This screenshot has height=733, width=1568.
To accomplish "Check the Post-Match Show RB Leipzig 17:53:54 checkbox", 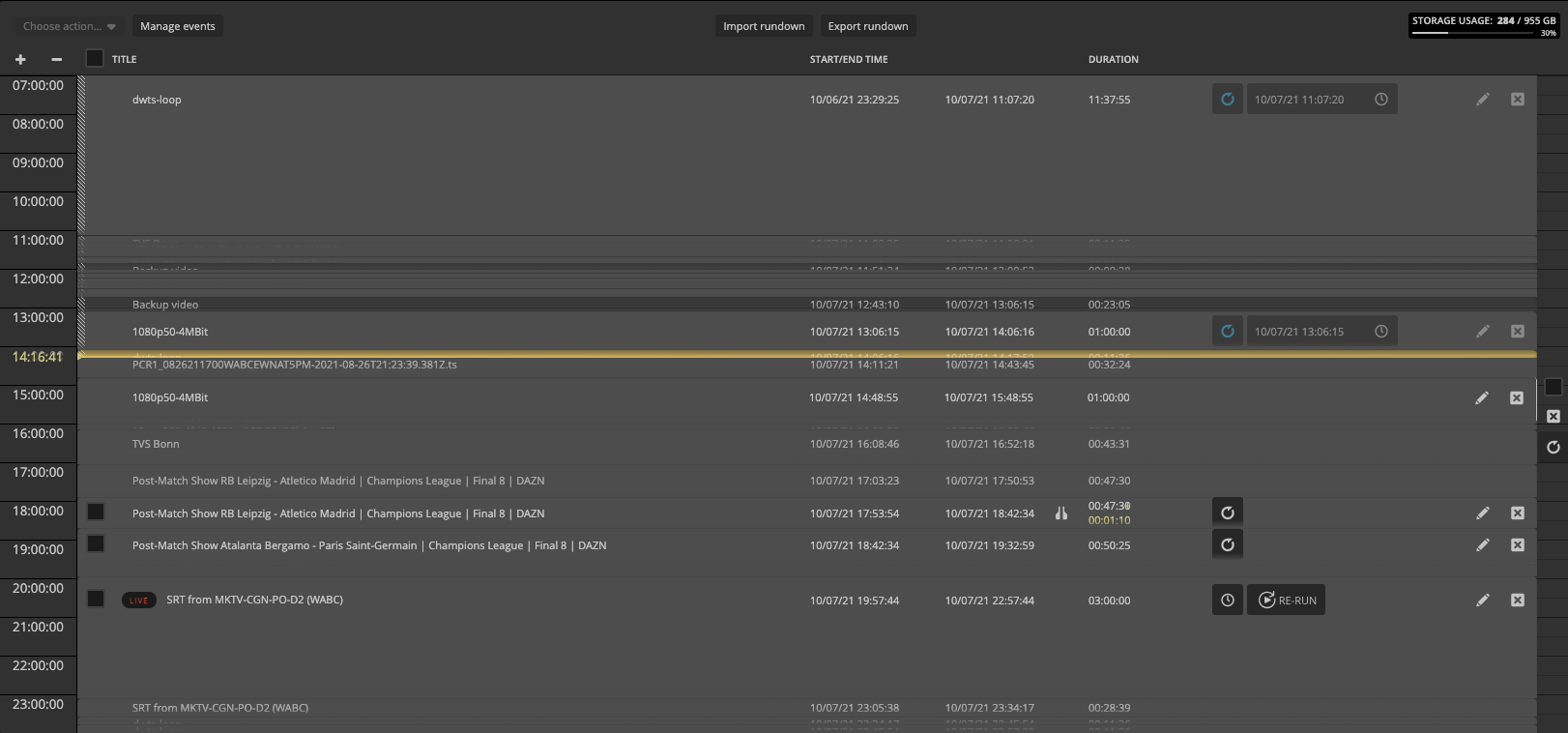I will coord(96,512).
